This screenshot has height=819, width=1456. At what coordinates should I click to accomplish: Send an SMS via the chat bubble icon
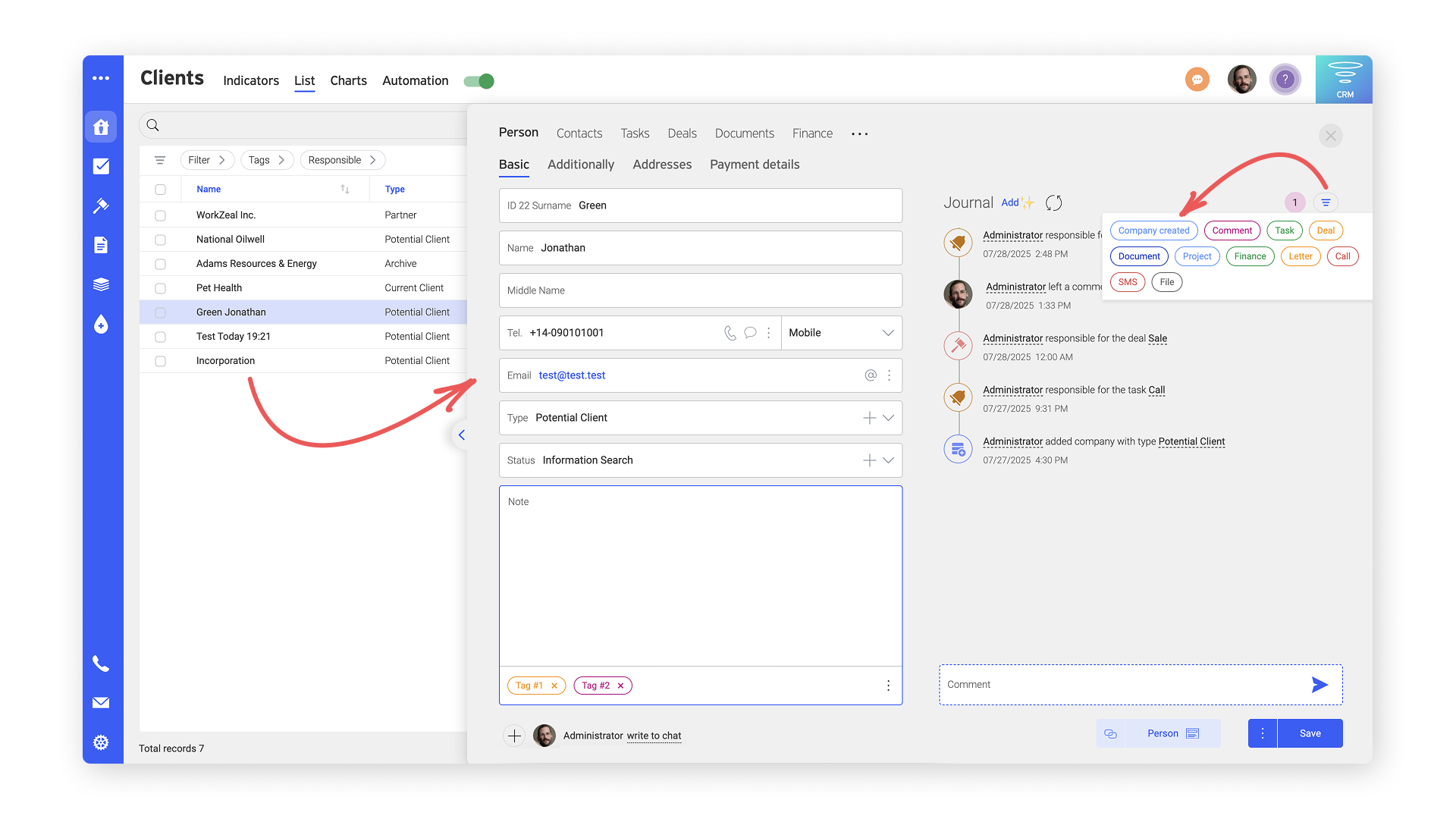pos(750,332)
